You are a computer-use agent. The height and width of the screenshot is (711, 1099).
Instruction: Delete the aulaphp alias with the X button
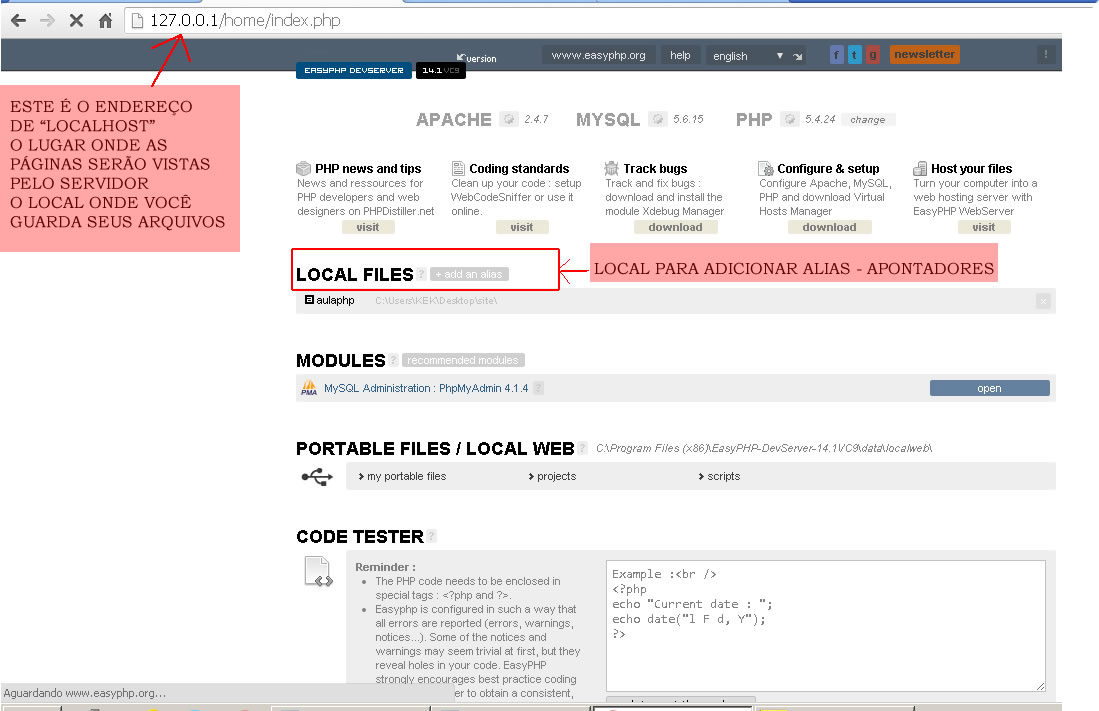click(x=1043, y=301)
